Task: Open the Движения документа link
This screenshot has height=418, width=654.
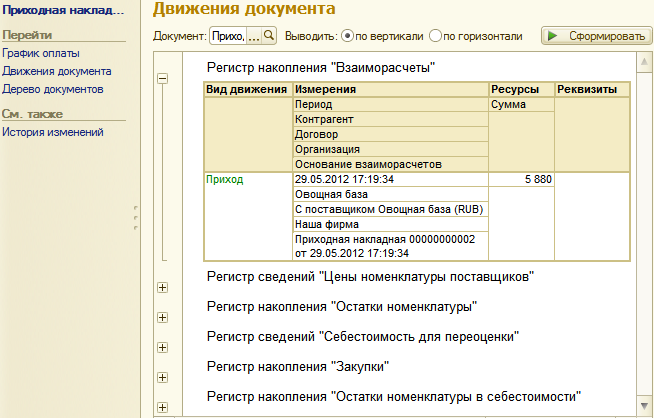Action: [57, 71]
